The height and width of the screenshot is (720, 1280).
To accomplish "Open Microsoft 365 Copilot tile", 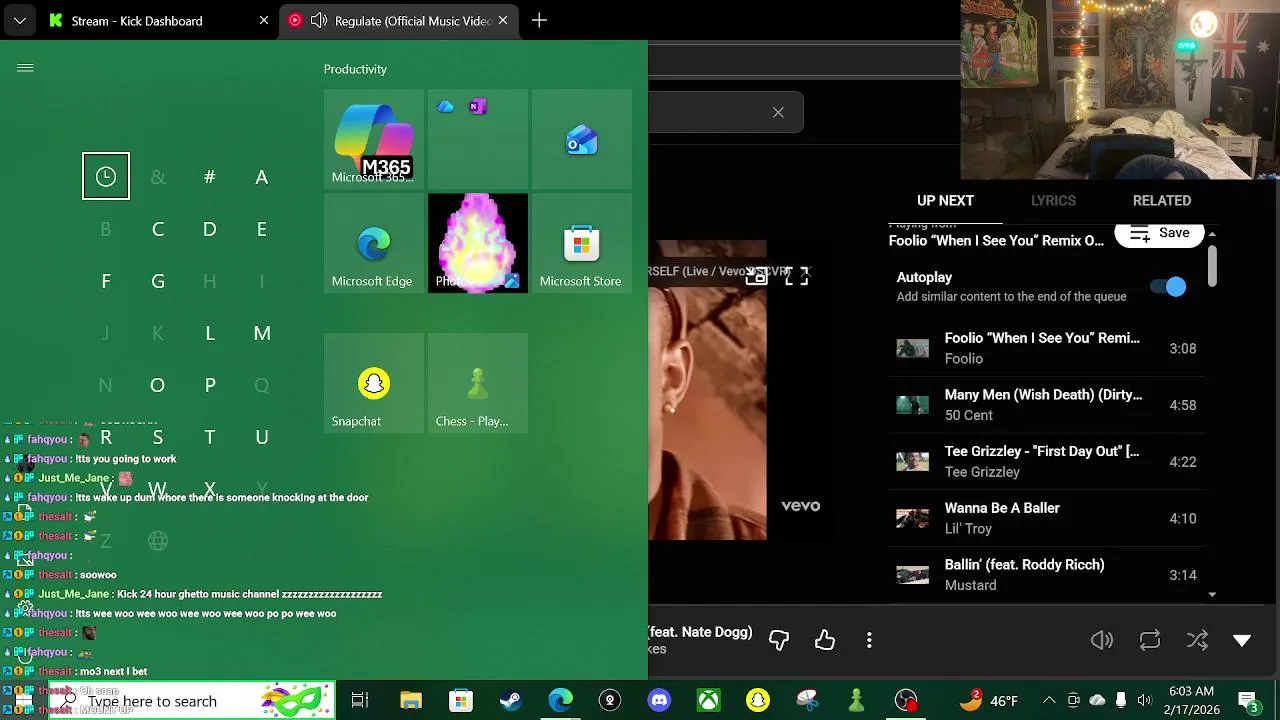I will (x=373, y=138).
